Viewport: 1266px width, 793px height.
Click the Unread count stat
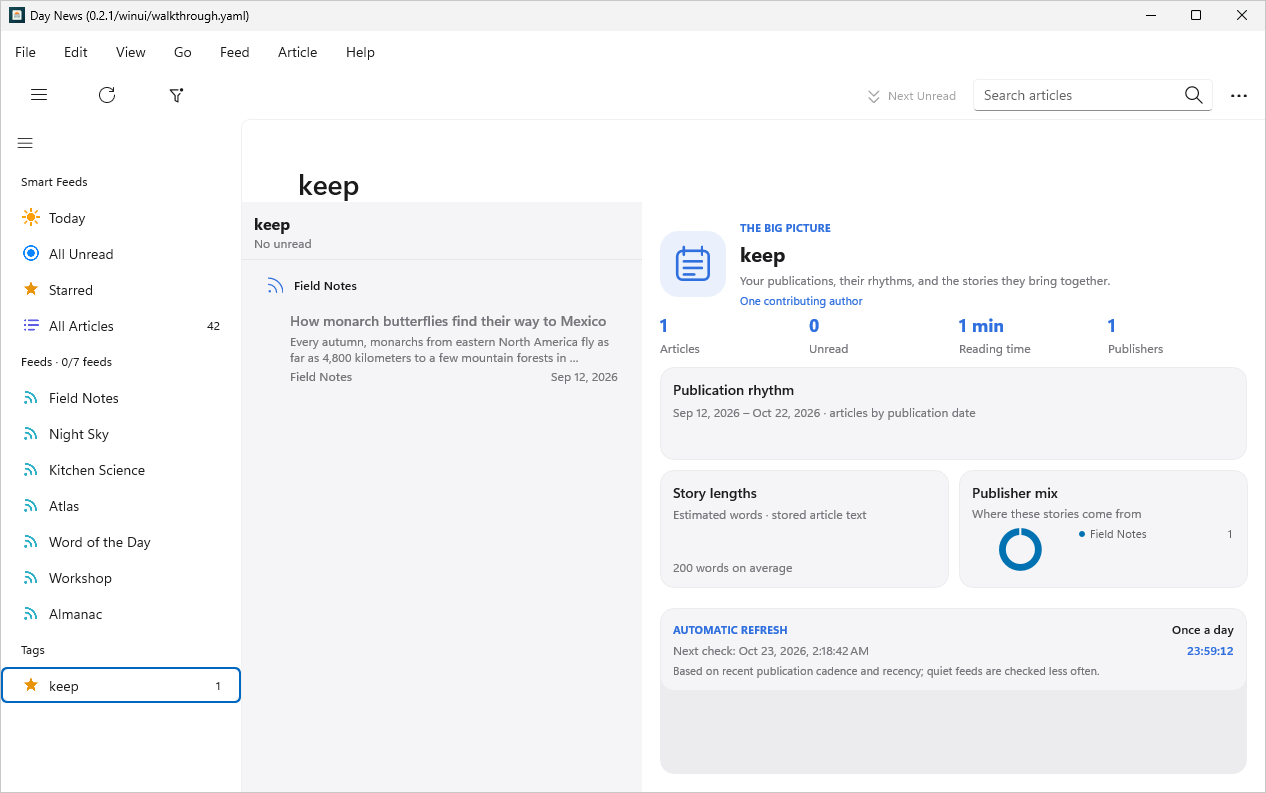click(828, 336)
